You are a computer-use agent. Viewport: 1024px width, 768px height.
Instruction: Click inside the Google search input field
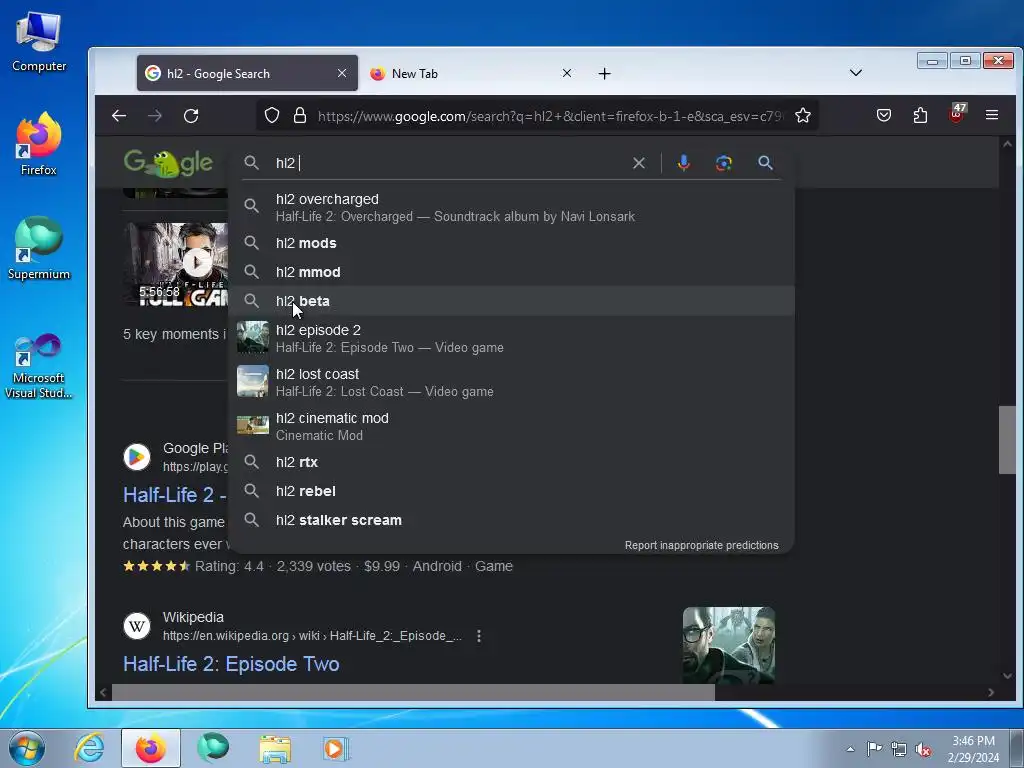point(451,163)
